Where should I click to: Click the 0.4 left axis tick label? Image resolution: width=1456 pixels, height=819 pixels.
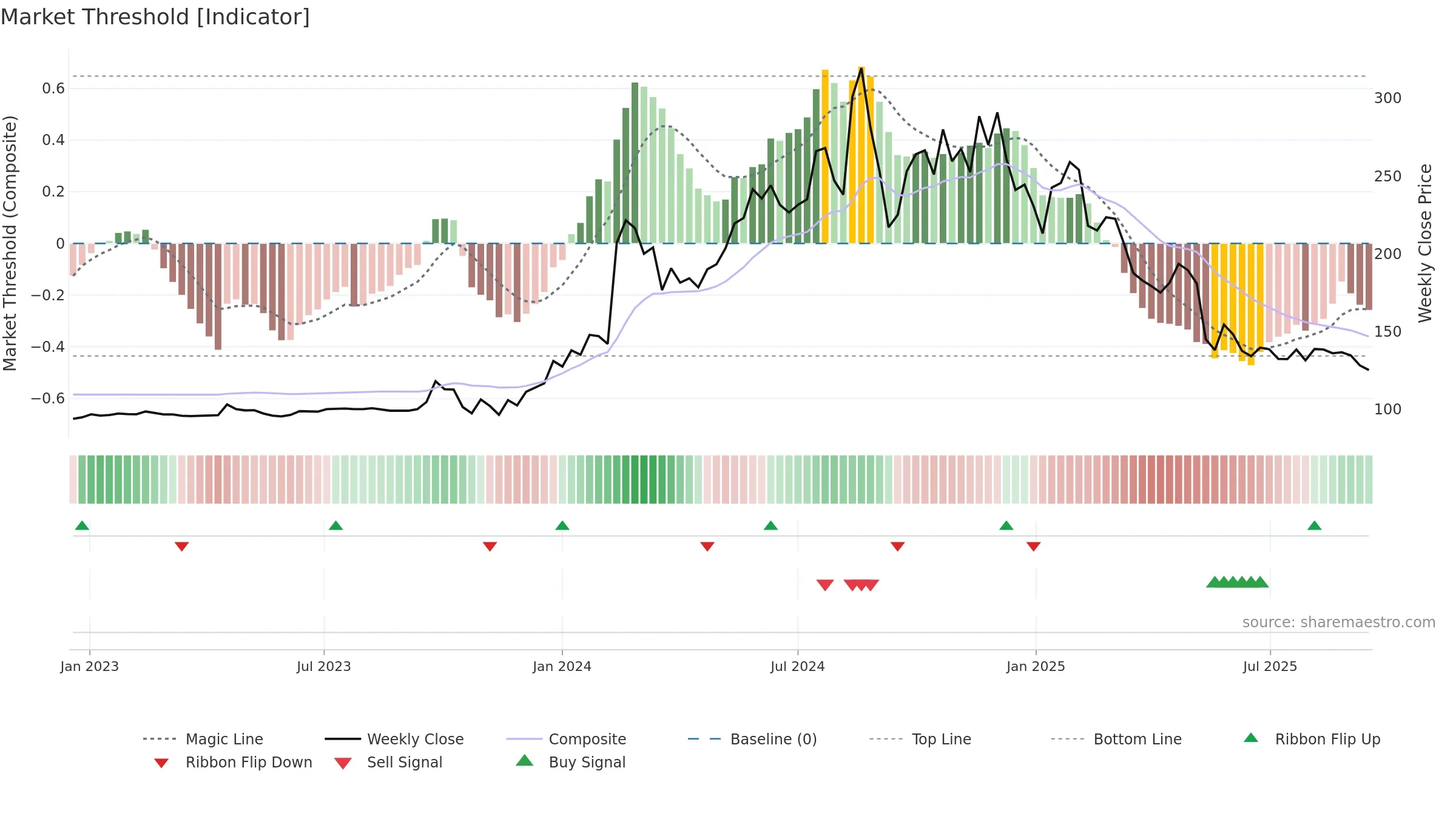(x=53, y=140)
